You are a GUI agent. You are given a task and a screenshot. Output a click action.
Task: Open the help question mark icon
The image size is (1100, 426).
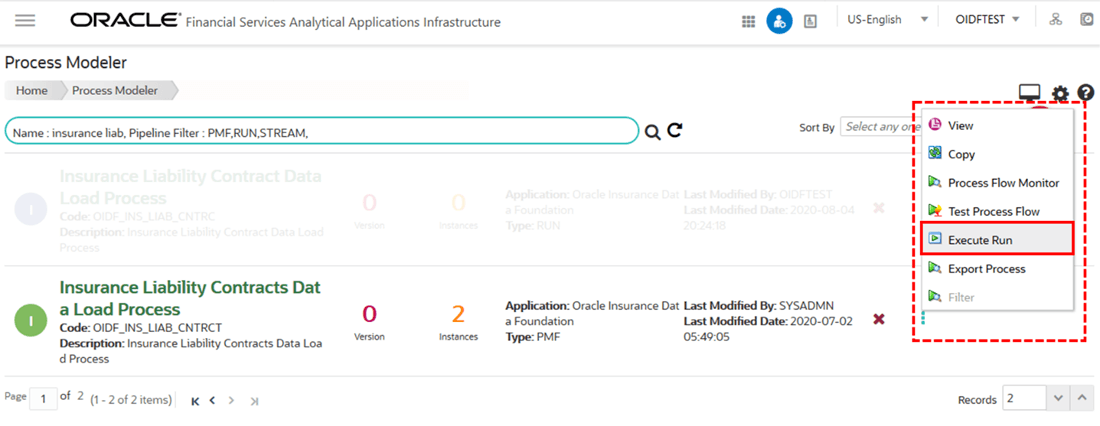[1086, 92]
